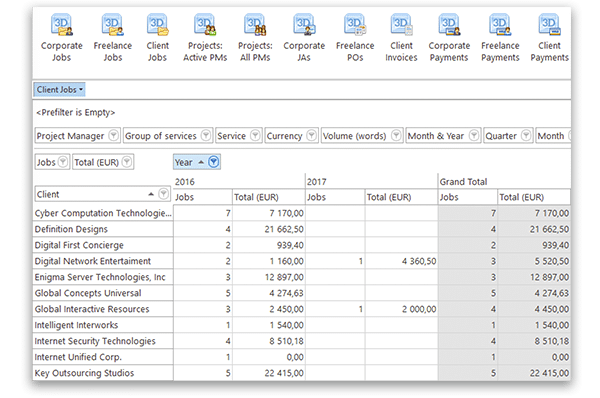This screenshot has height=398, width=600.
Task: Select the Grand Total column header
Action: (x=504, y=181)
